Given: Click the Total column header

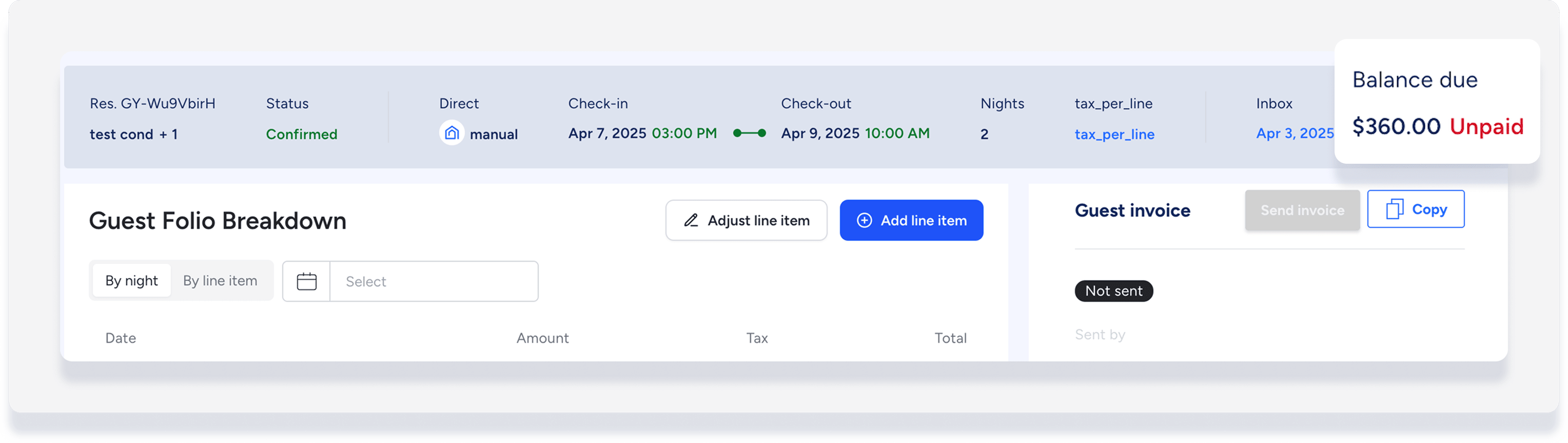Looking at the screenshot, I should 950,338.
